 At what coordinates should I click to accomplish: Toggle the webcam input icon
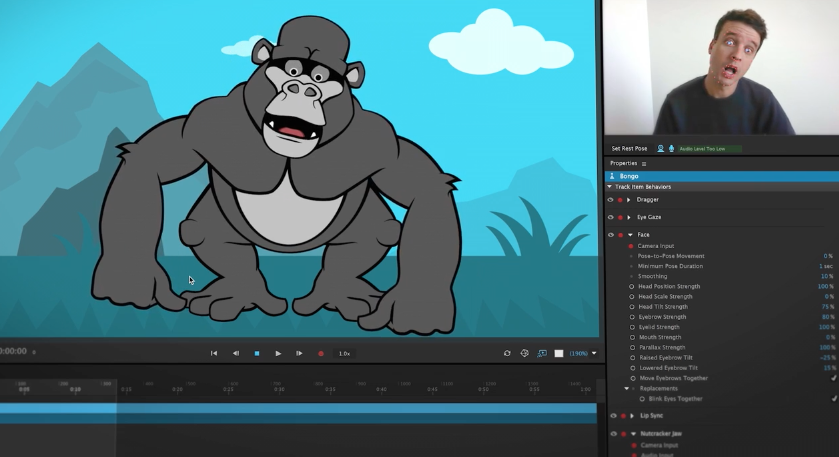coord(661,149)
